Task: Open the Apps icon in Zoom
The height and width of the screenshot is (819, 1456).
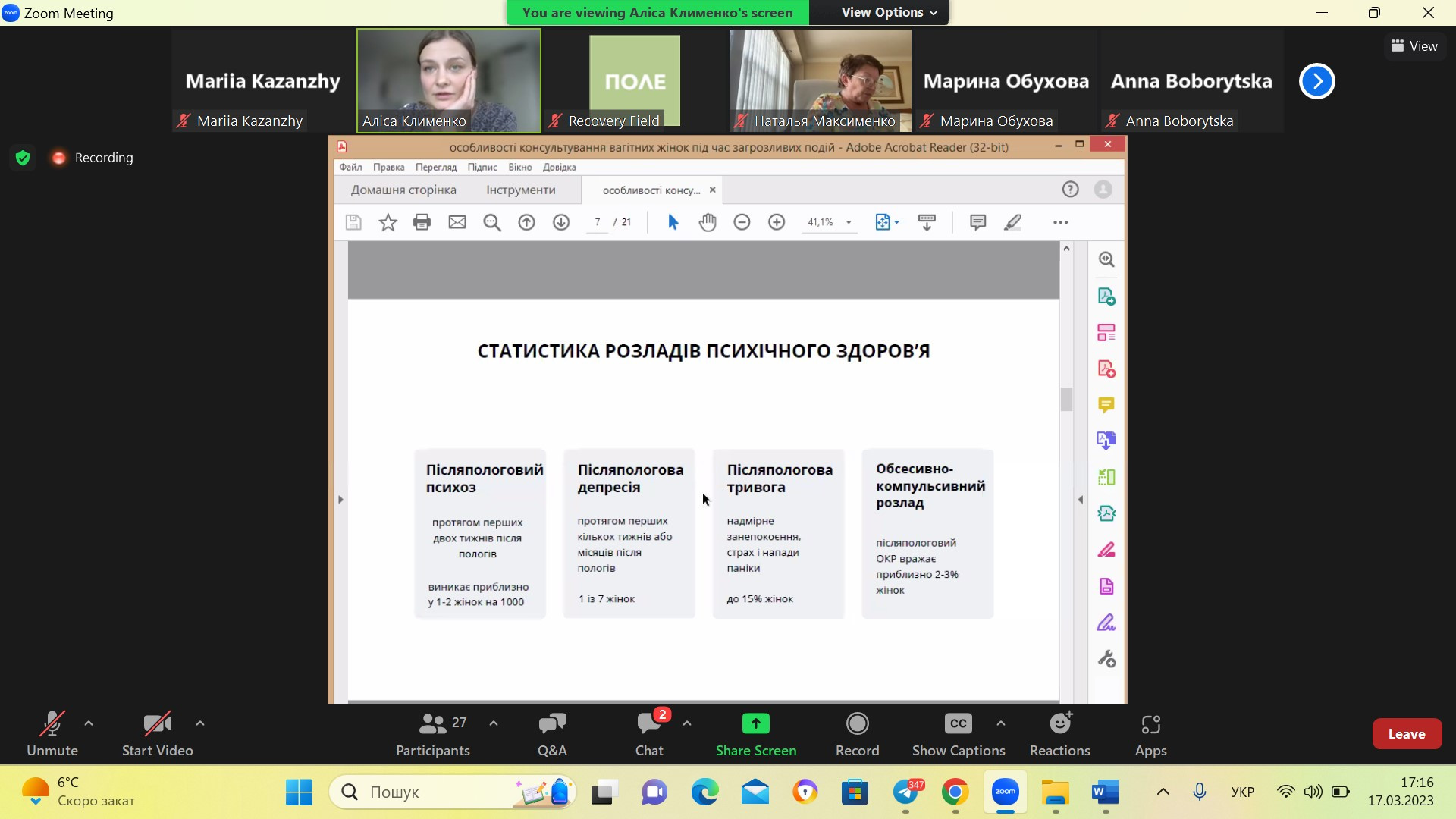Action: coord(1150,725)
